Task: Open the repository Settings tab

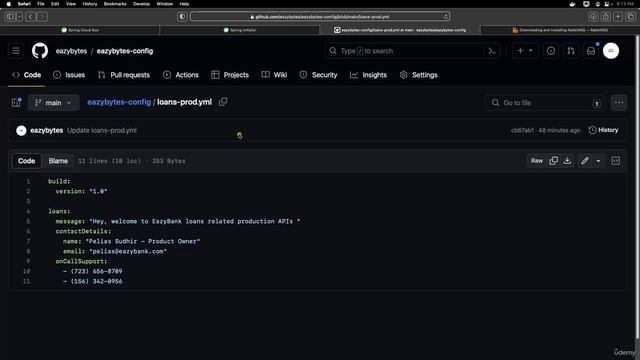Action: coord(419,75)
